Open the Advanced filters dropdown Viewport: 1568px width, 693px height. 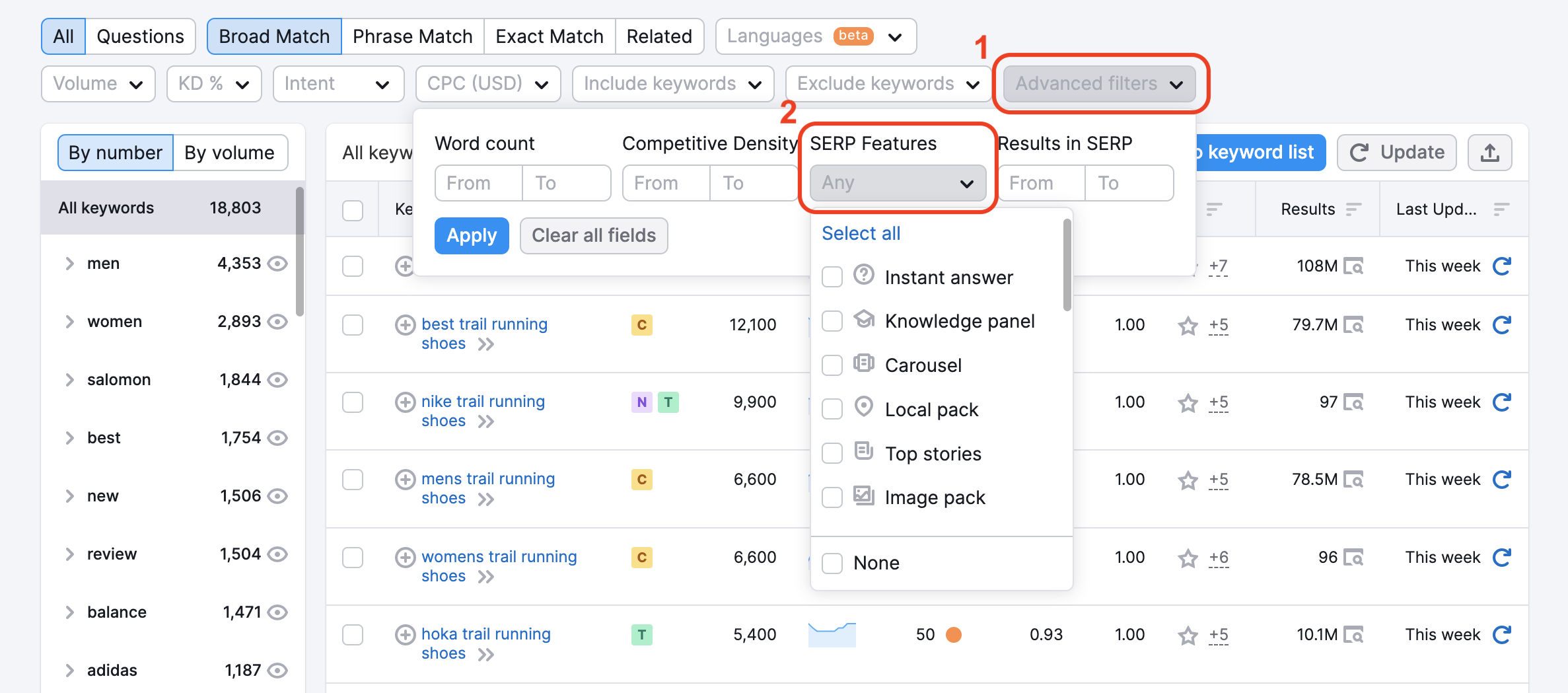(1099, 83)
